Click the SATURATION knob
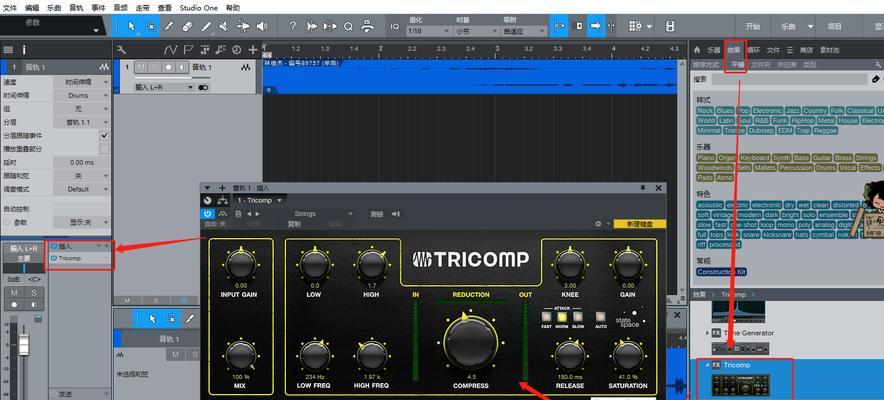The height and width of the screenshot is (400, 884). coord(627,356)
